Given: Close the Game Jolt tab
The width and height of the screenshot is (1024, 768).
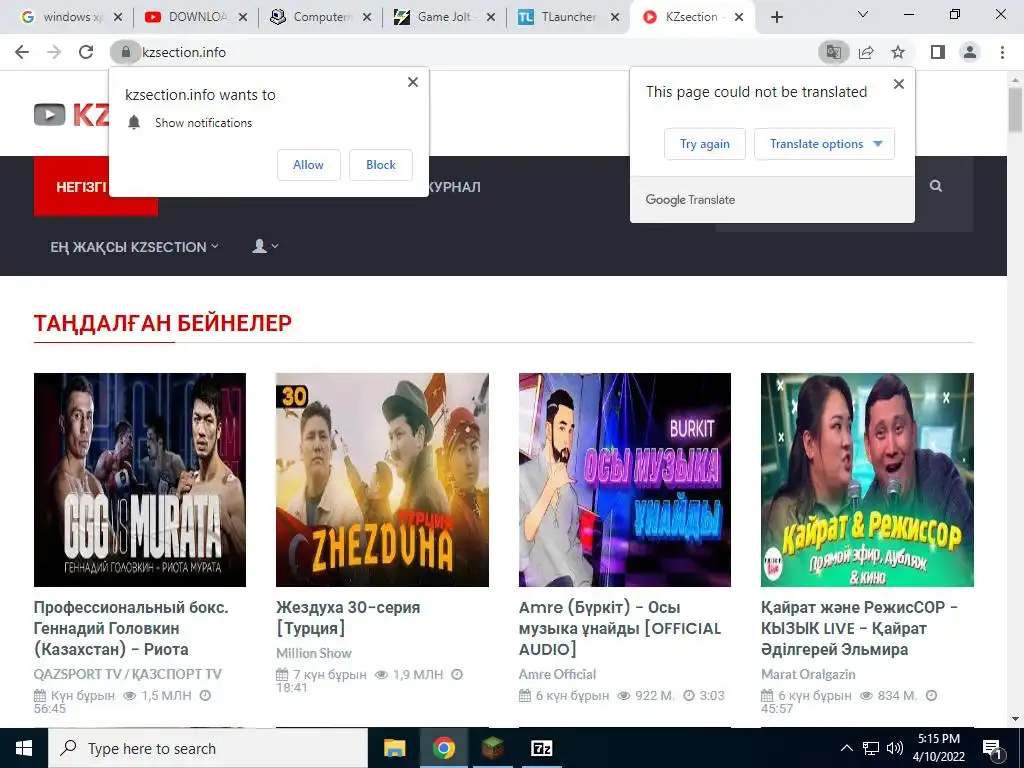Looking at the screenshot, I should coord(491,18).
